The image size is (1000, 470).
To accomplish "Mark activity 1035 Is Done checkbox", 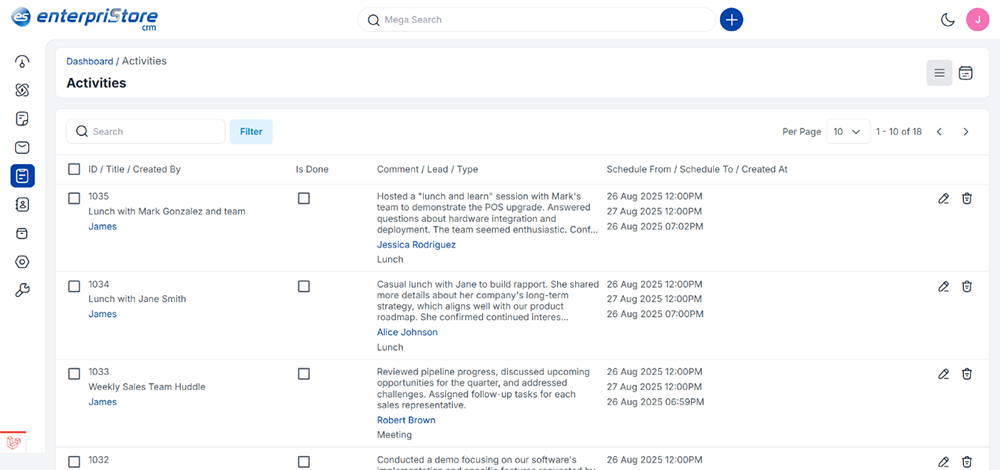I will [x=304, y=198].
